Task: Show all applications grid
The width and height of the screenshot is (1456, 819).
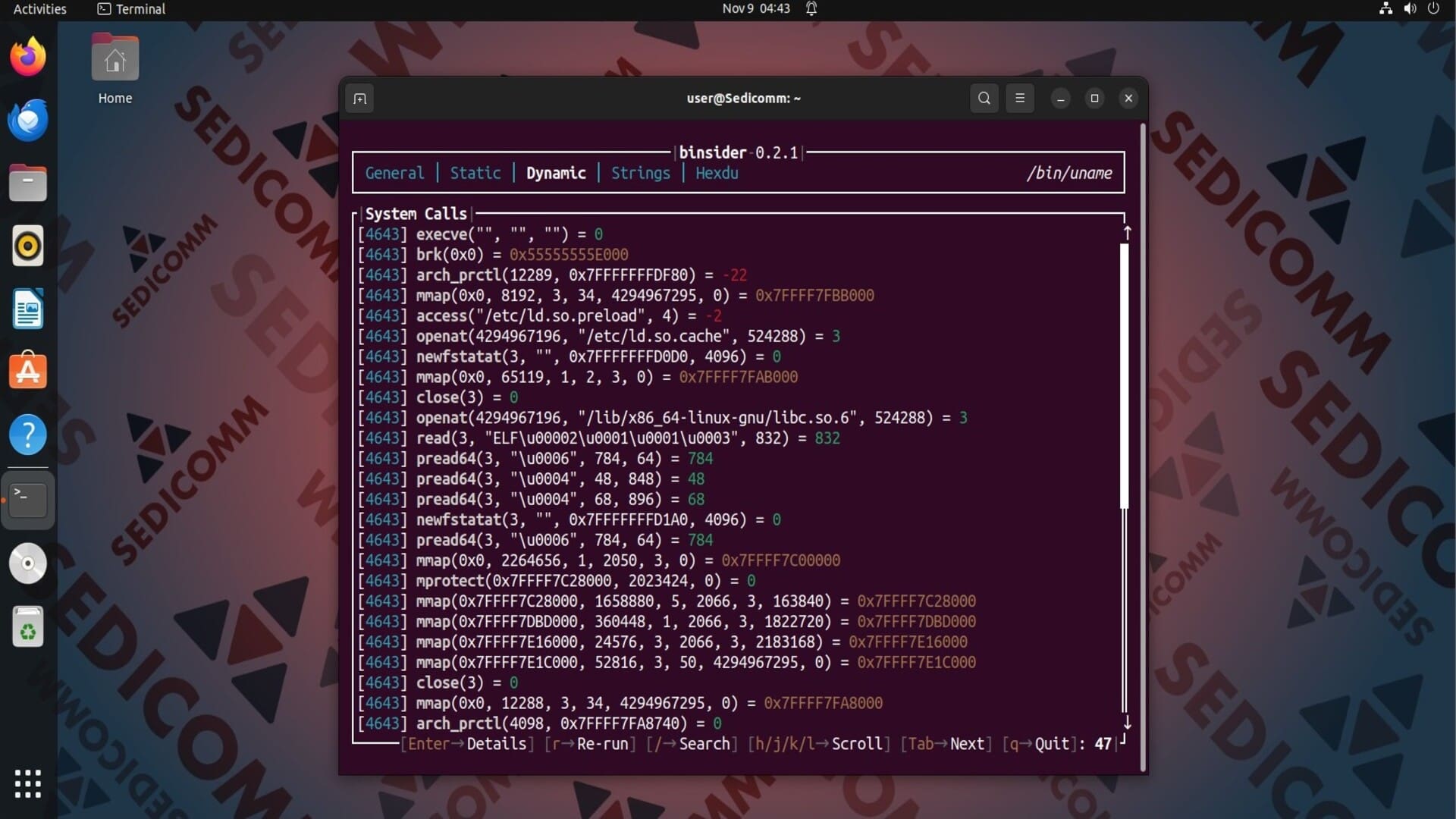Action: point(28,783)
